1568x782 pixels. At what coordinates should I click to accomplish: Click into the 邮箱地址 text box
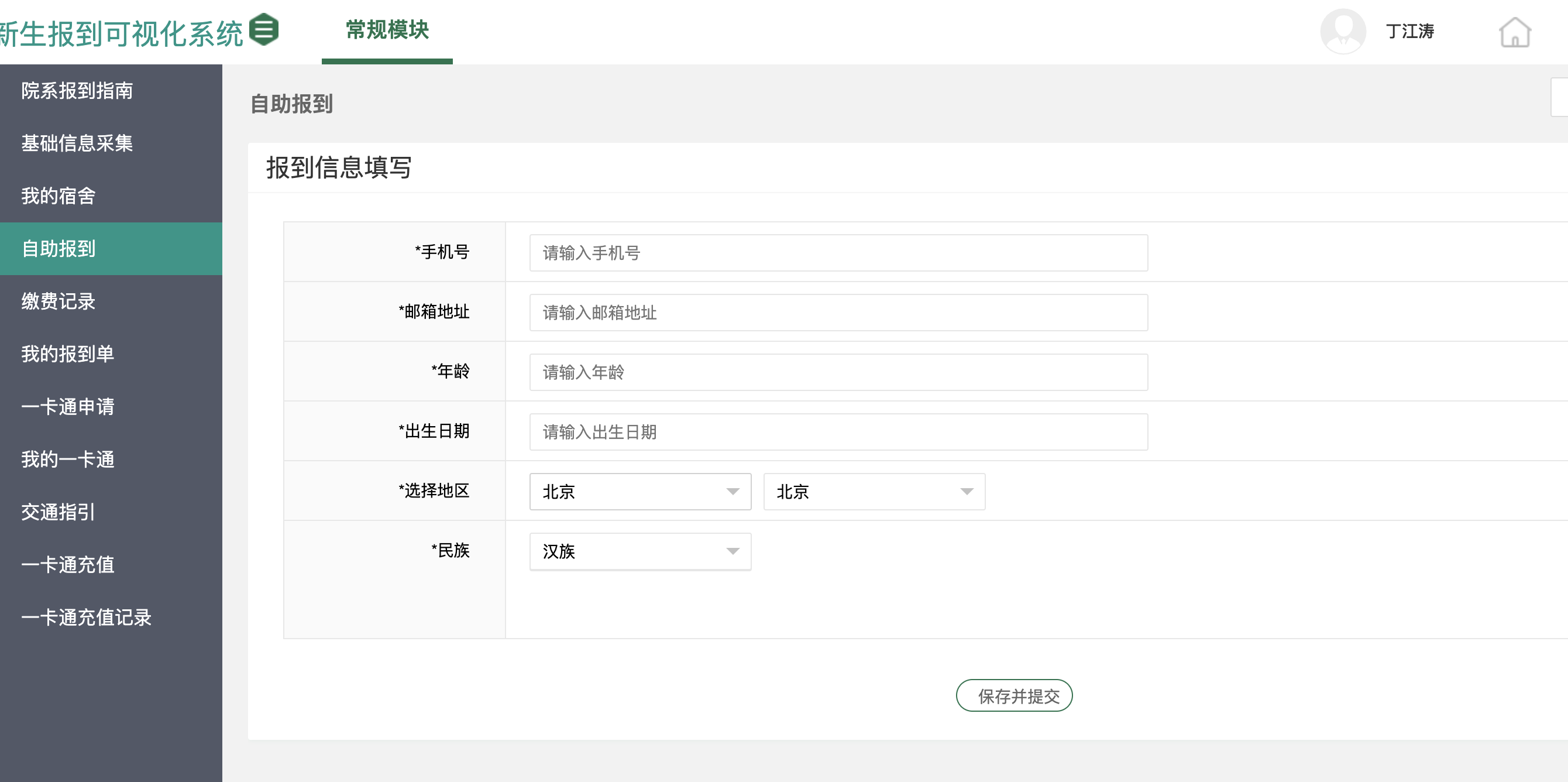pyautogui.click(x=838, y=313)
